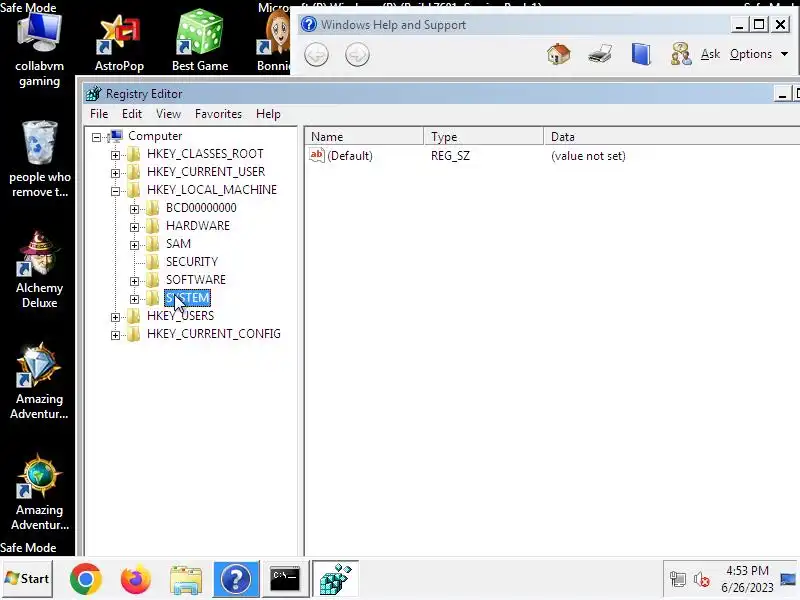Open Firefox from the taskbar
Viewport: 800px width, 600px height.
pyautogui.click(x=136, y=579)
